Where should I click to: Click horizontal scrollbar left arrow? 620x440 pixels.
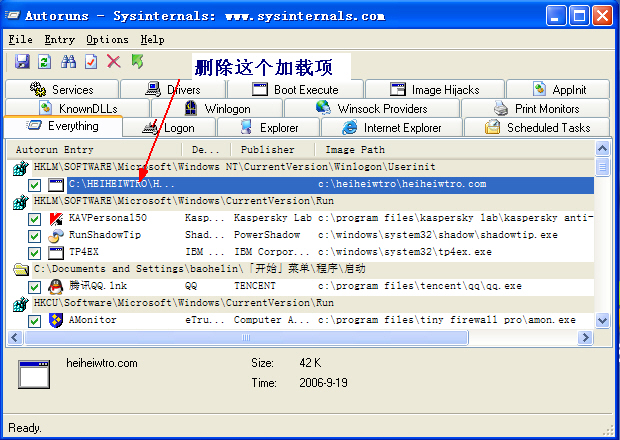click(x=15, y=338)
